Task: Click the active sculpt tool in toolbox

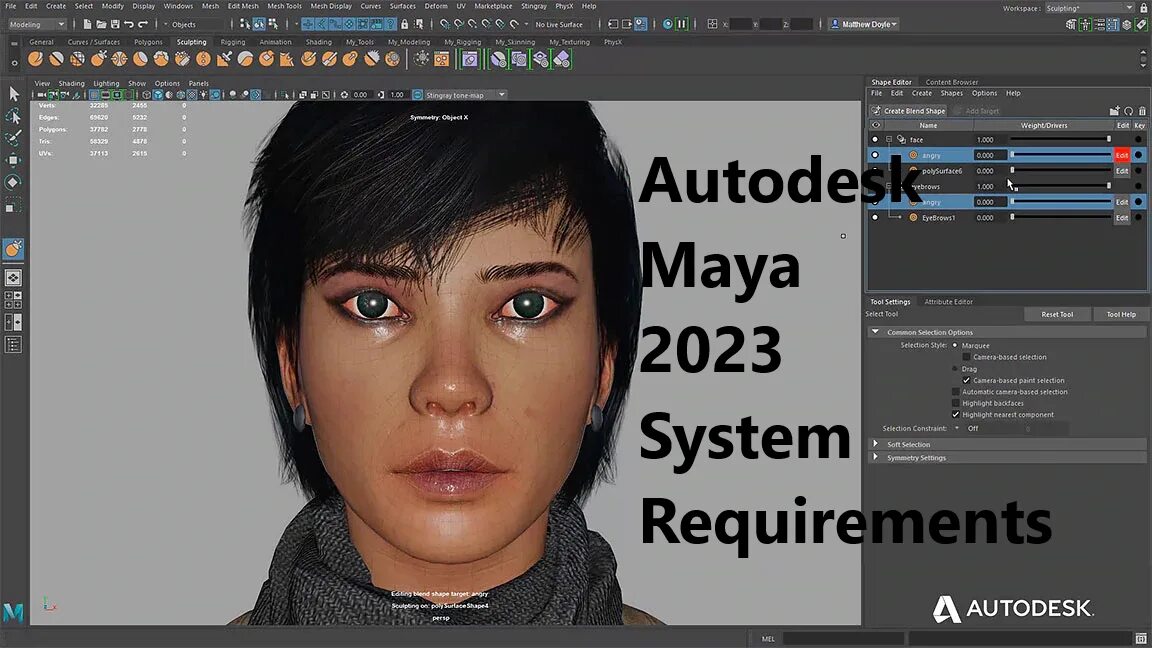Action: pos(13,249)
